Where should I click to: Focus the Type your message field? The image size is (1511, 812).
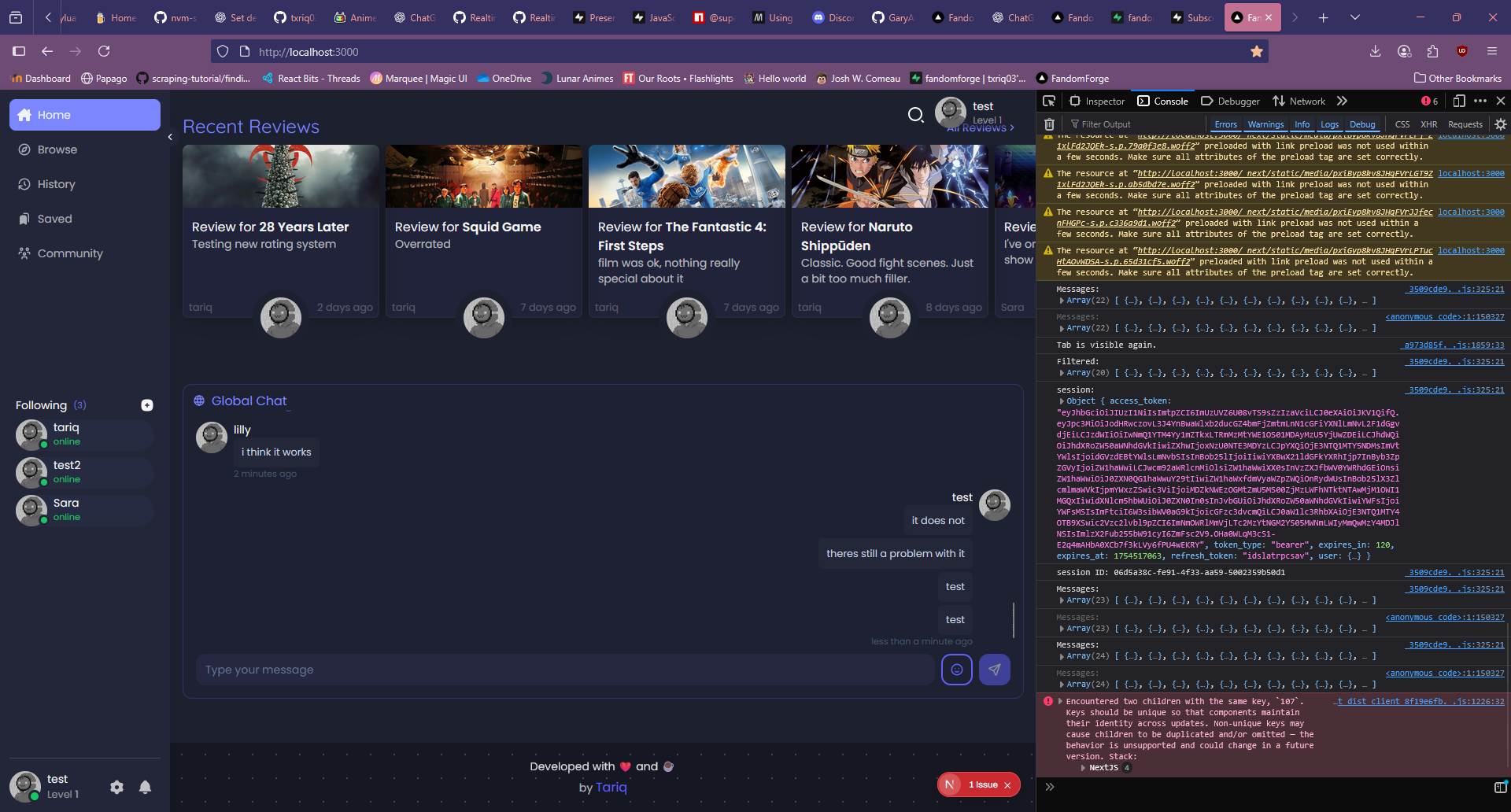point(565,670)
